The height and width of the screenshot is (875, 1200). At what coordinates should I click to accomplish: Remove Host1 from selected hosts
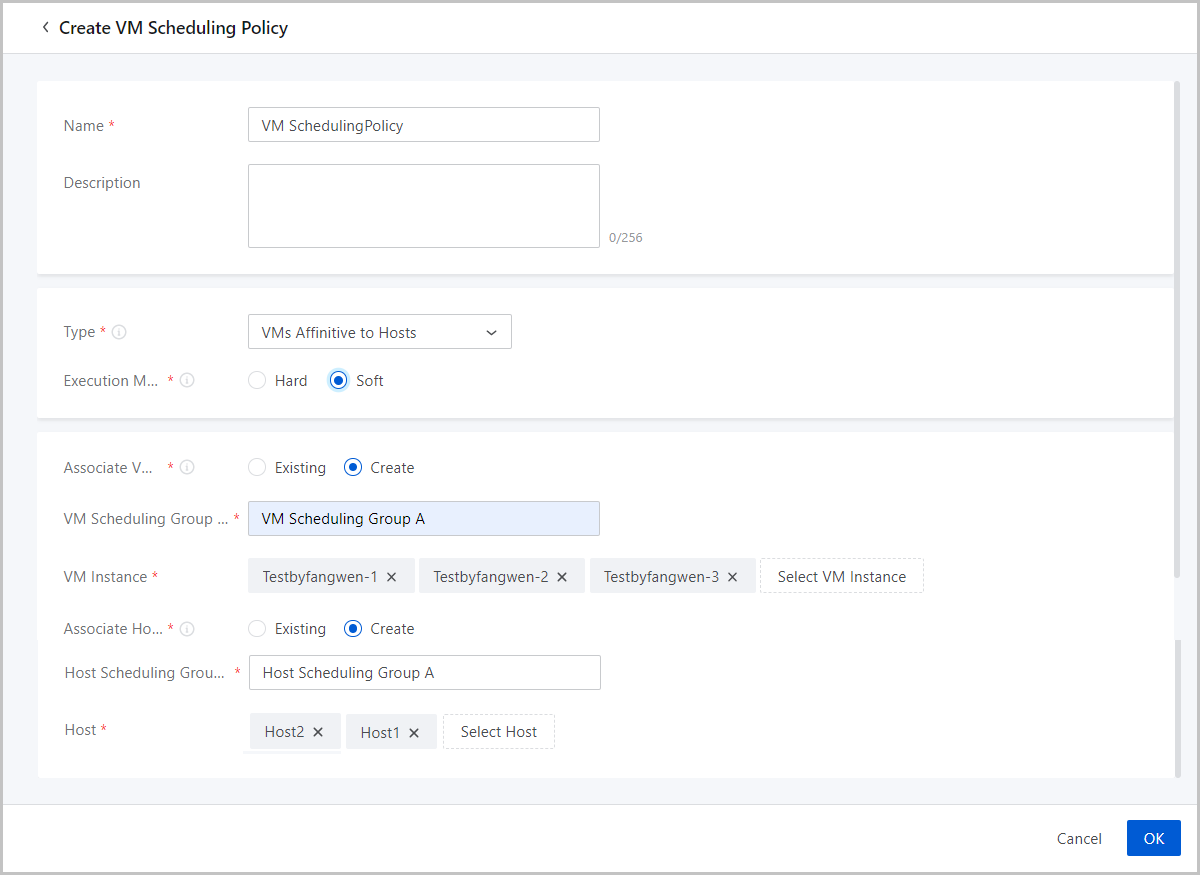click(414, 733)
